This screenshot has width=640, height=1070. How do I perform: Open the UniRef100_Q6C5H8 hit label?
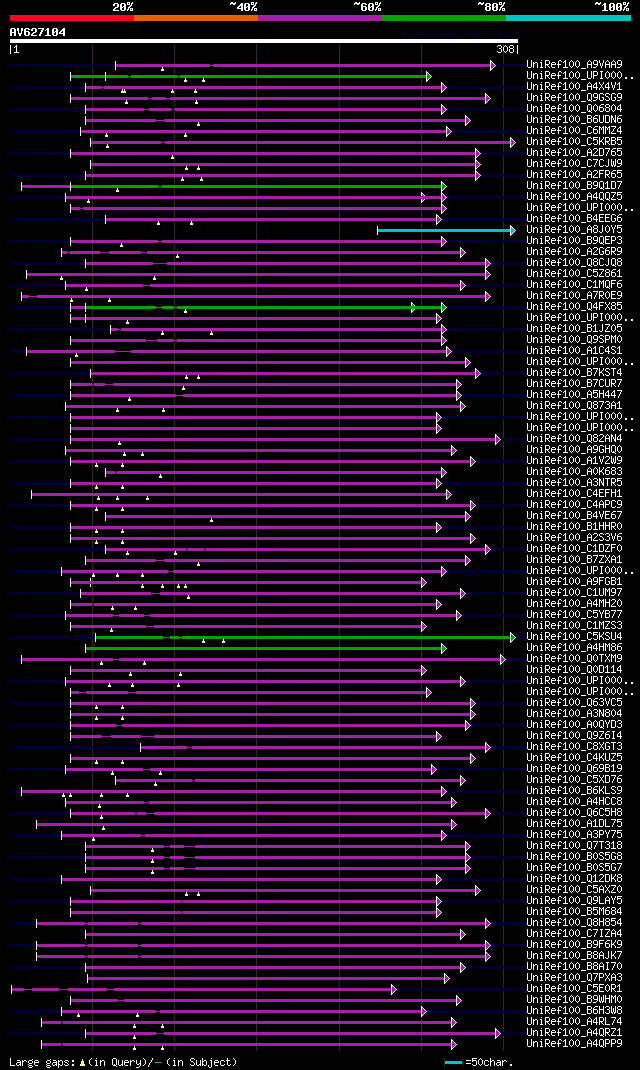pos(574,812)
